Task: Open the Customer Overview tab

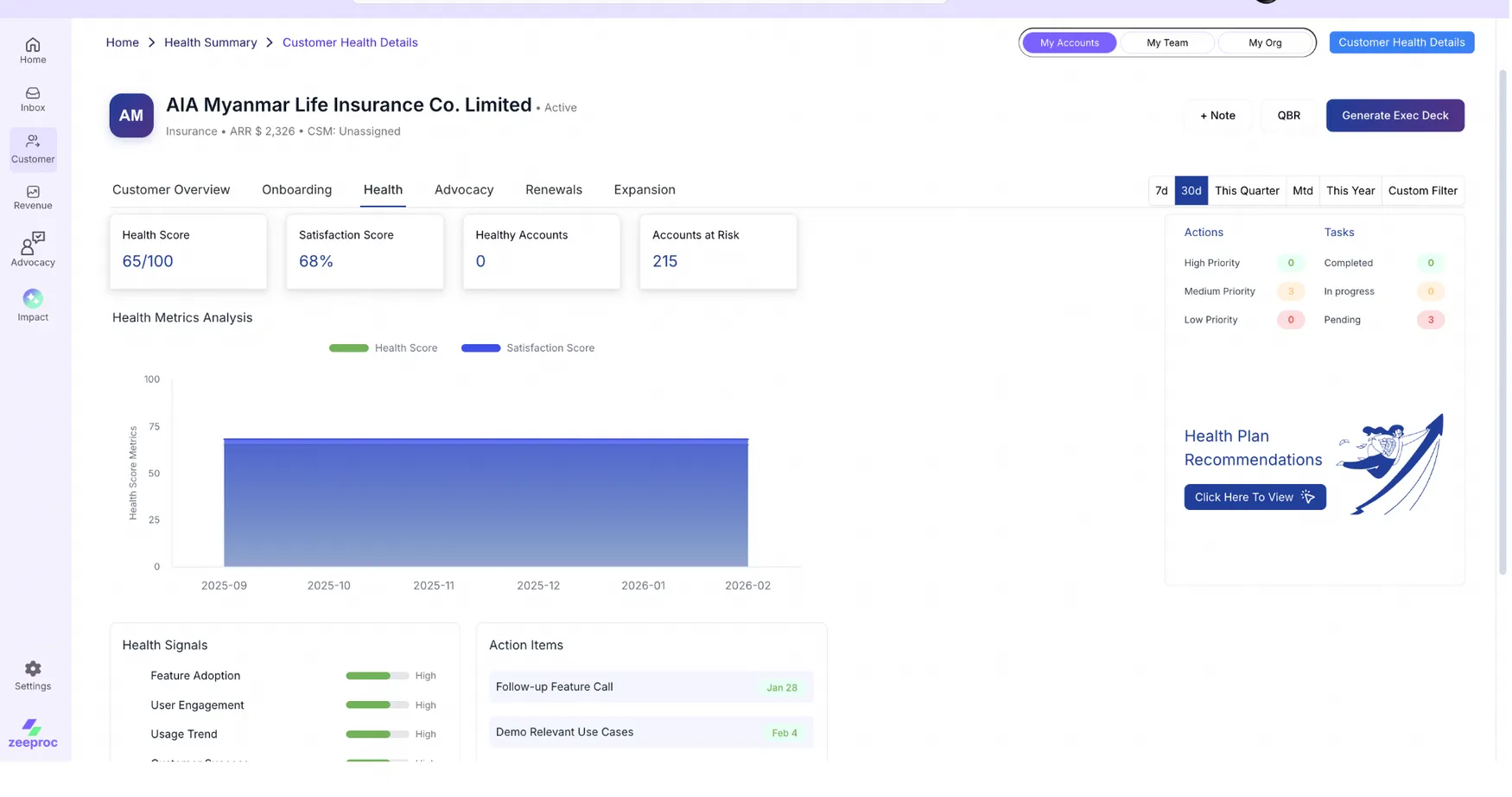Action: click(171, 190)
